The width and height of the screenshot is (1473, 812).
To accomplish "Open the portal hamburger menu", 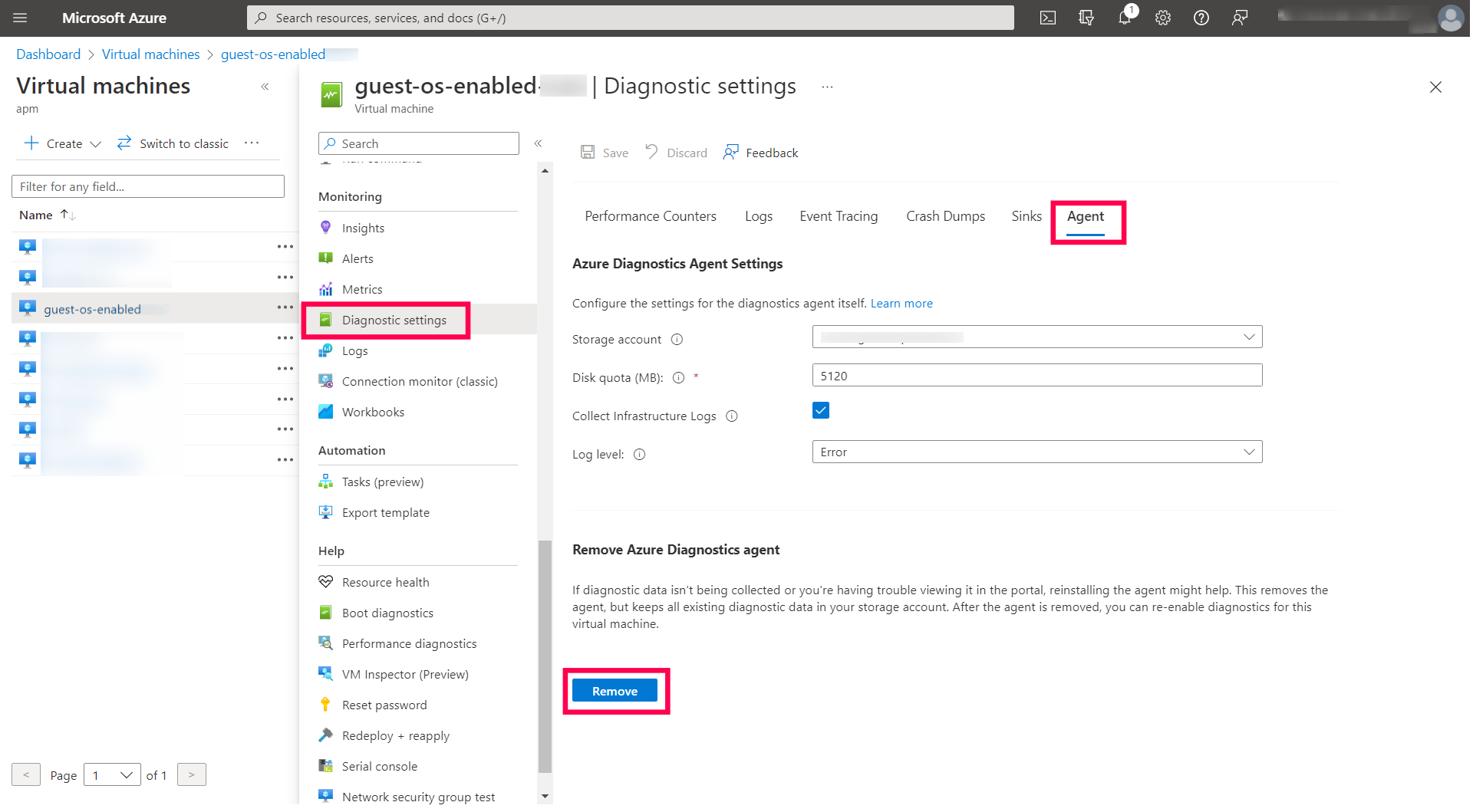I will [x=20, y=18].
